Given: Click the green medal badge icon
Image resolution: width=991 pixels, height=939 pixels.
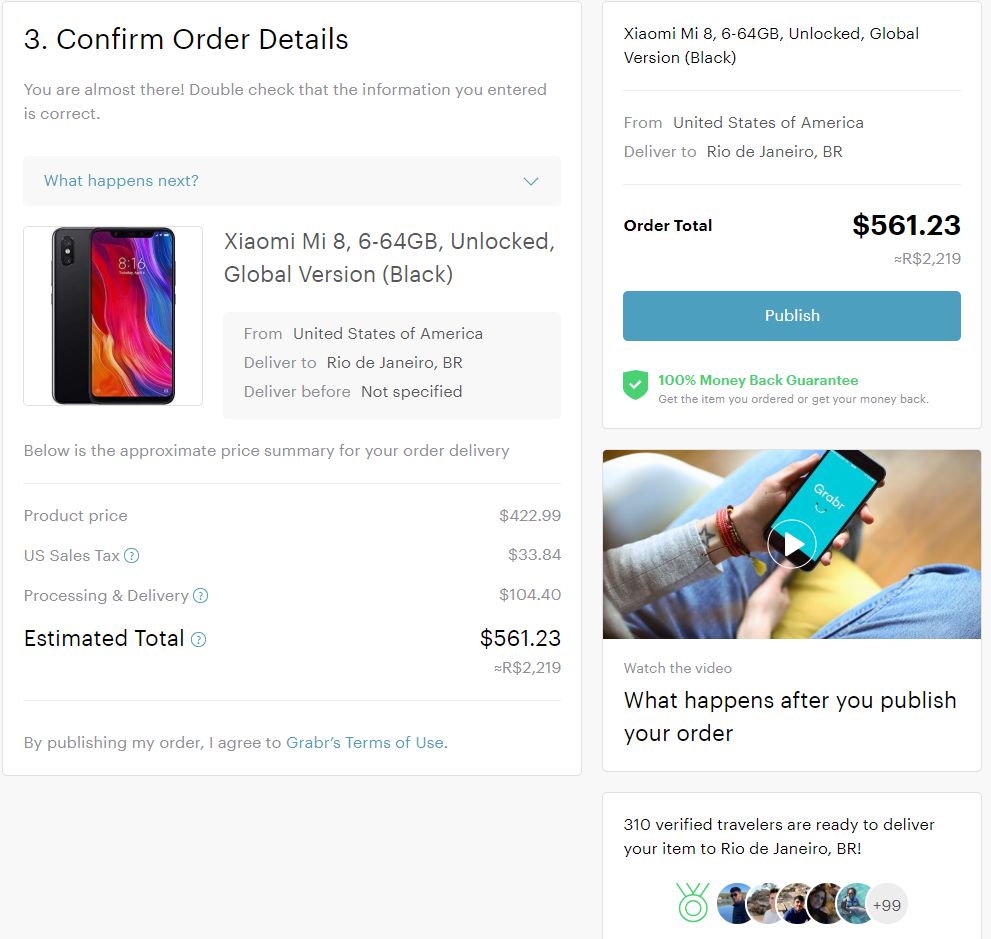Looking at the screenshot, I should pos(692,902).
